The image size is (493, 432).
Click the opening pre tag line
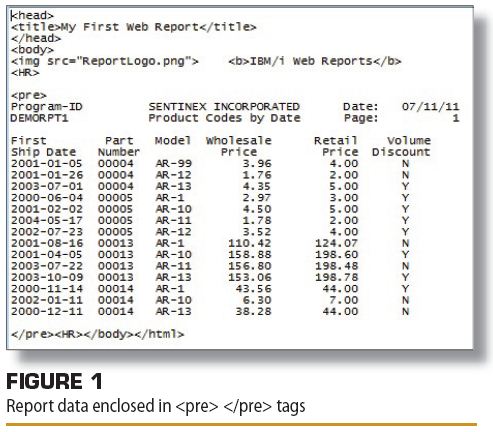[x=29, y=96]
